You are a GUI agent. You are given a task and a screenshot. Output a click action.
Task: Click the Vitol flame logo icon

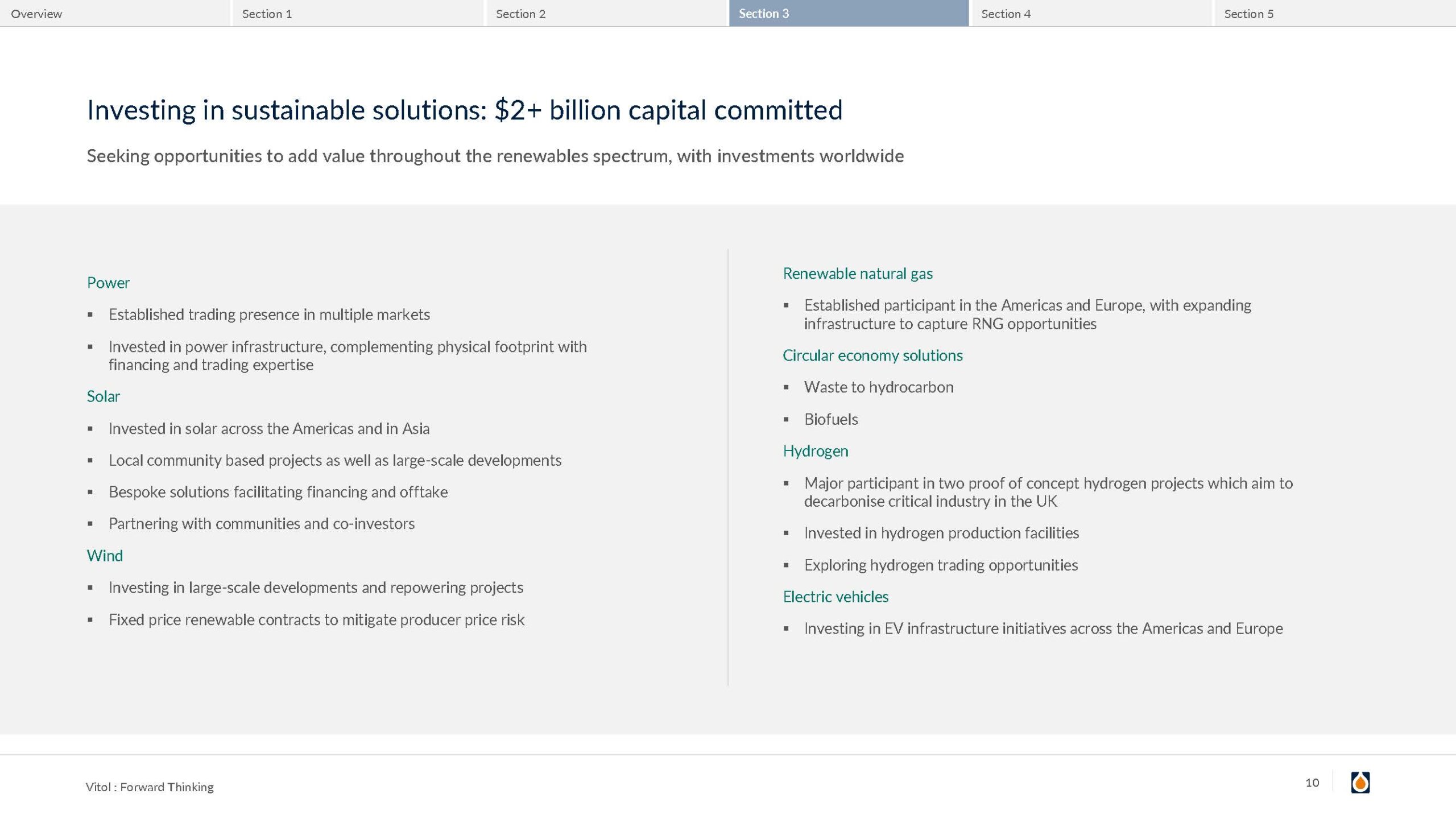tap(1360, 783)
